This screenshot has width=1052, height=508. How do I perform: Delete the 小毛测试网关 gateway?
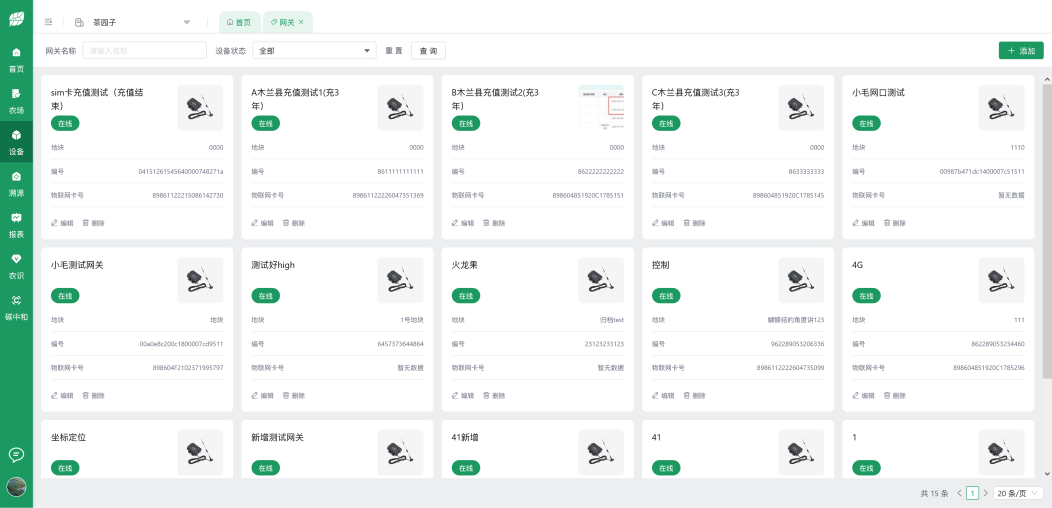[x=93, y=395]
